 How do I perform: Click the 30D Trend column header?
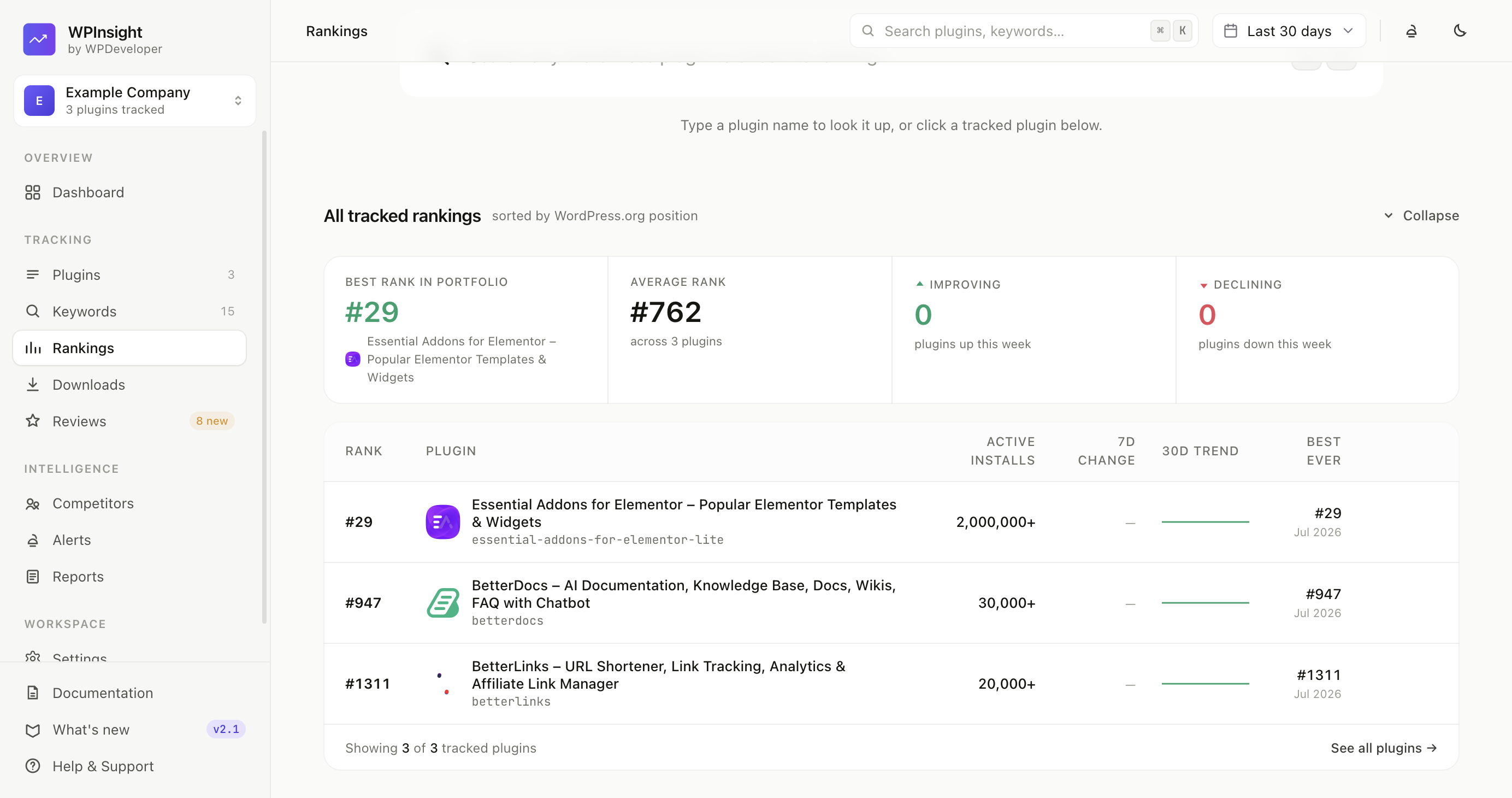pyautogui.click(x=1200, y=451)
